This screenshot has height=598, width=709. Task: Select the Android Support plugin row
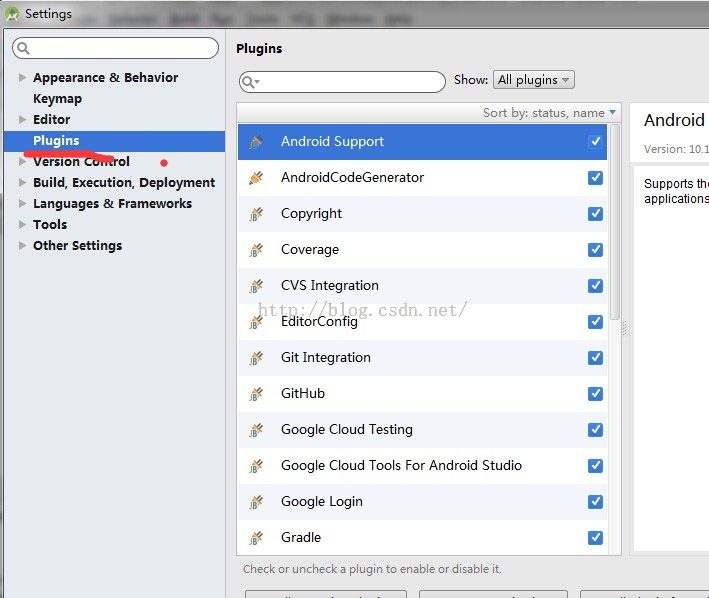pyautogui.click(x=422, y=142)
